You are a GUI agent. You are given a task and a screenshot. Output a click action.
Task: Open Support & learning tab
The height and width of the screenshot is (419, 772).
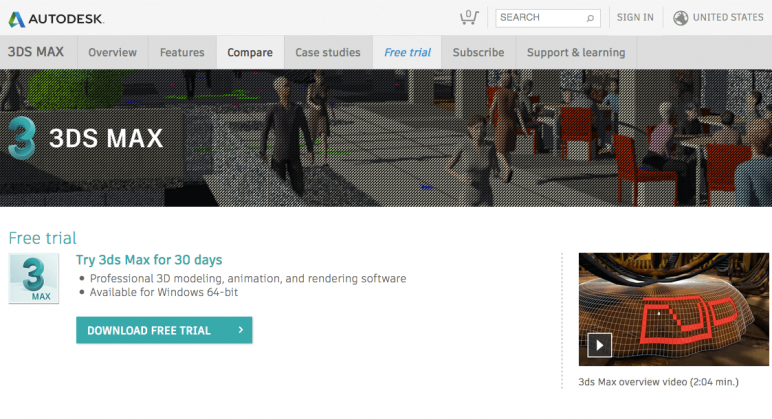coord(576,52)
